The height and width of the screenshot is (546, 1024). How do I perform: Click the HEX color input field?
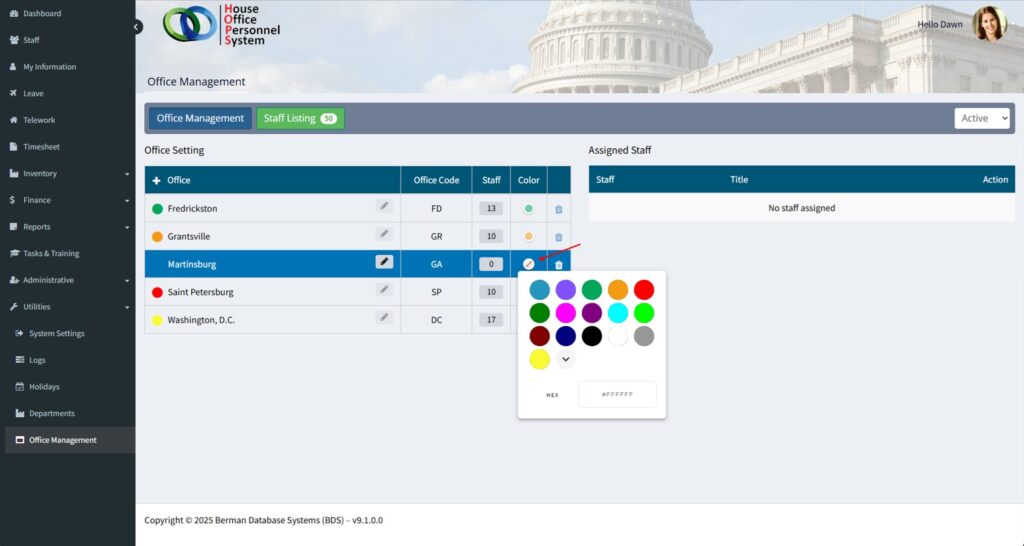pos(617,395)
